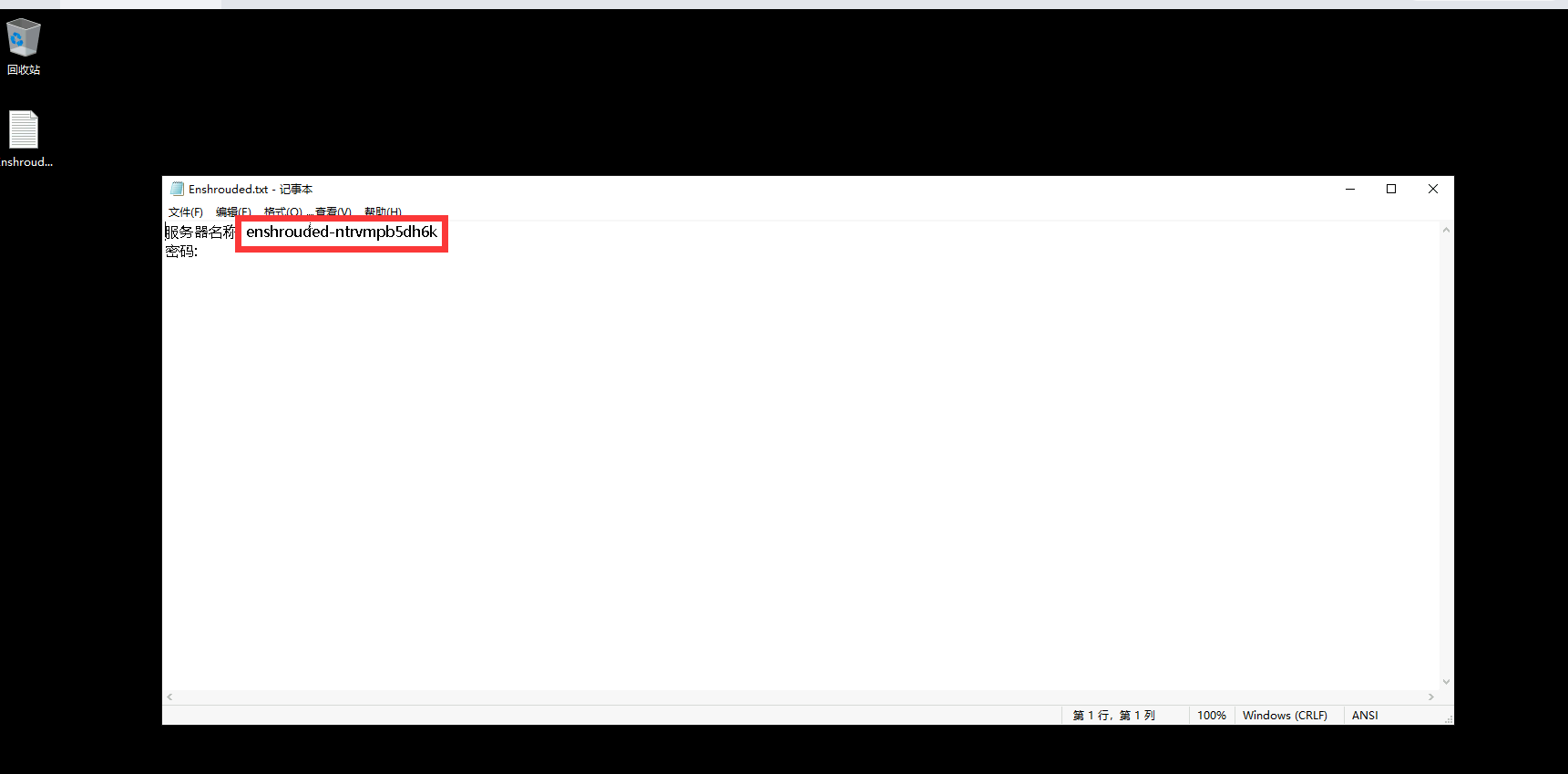1568x774 pixels.
Task: Open the 格式(O) menu
Action: 282,212
